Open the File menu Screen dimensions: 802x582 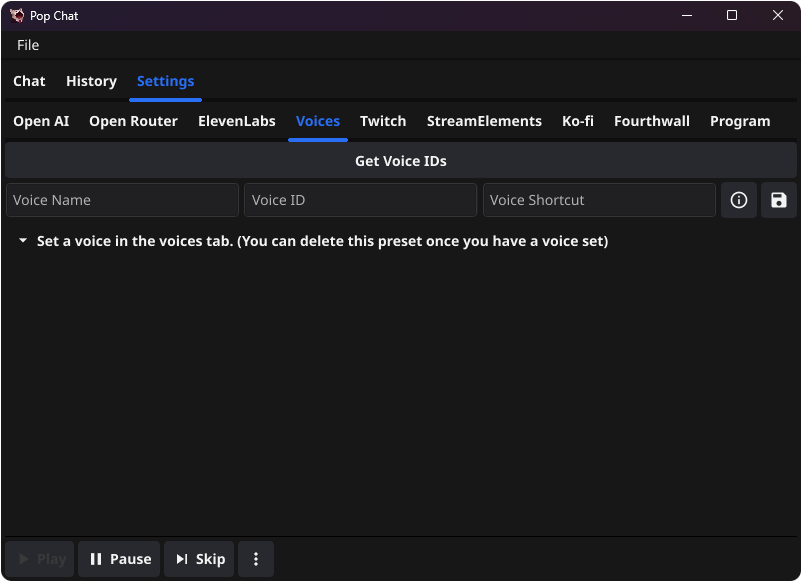pyautogui.click(x=27, y=45)
